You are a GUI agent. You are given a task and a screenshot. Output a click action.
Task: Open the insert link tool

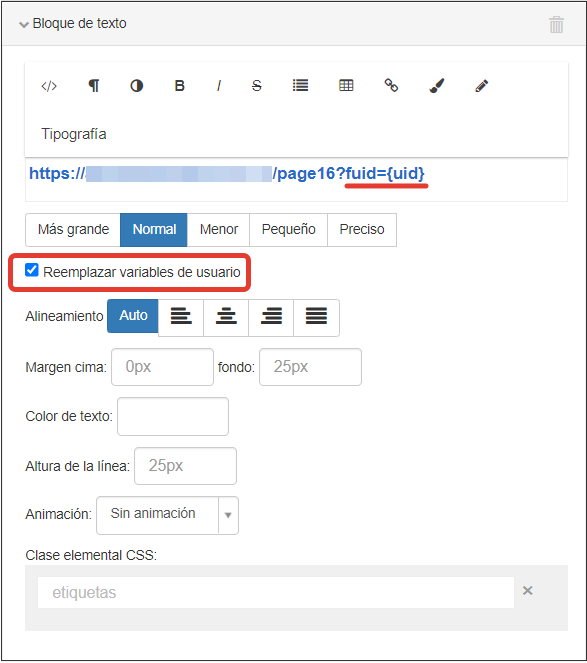[x=391, y=85]
